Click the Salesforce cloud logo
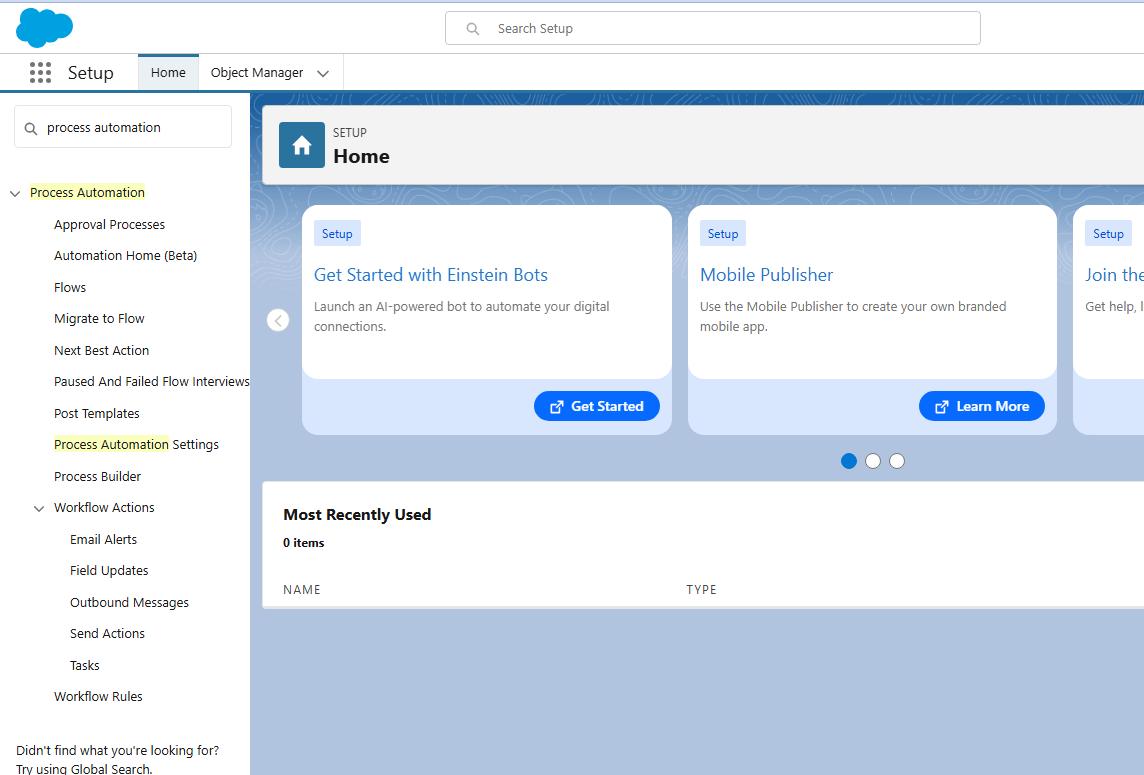The height and width of the screenshot is (775, 1144). [44, 27]
